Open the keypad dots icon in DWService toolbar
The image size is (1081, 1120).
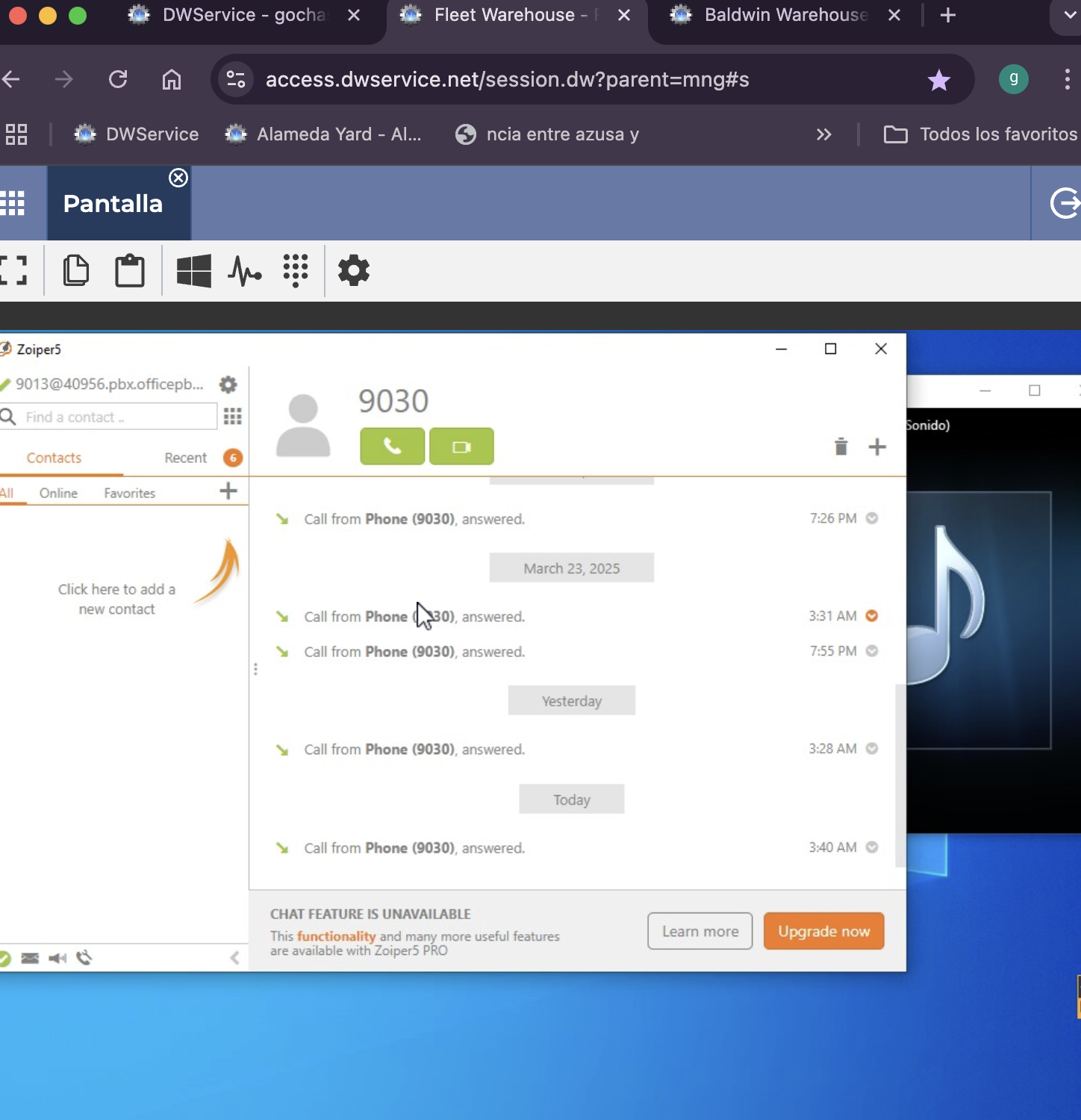pyautogui.click(x=296, y=270)
